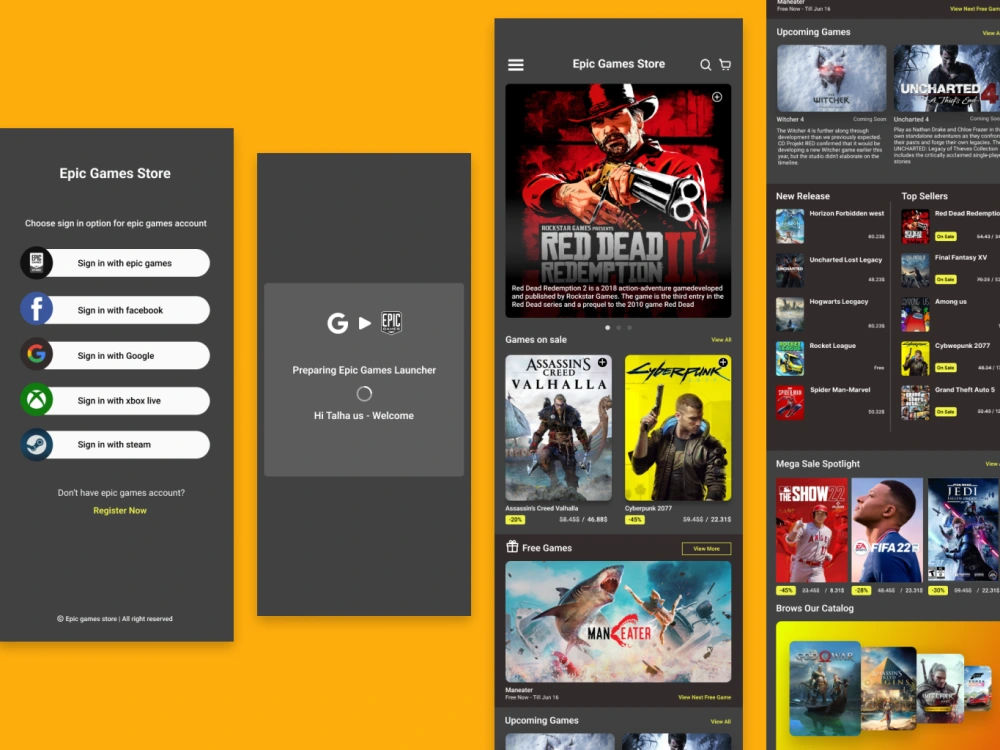Click plus icon on Assassin's Creed Valhalla card

point(602,362)
